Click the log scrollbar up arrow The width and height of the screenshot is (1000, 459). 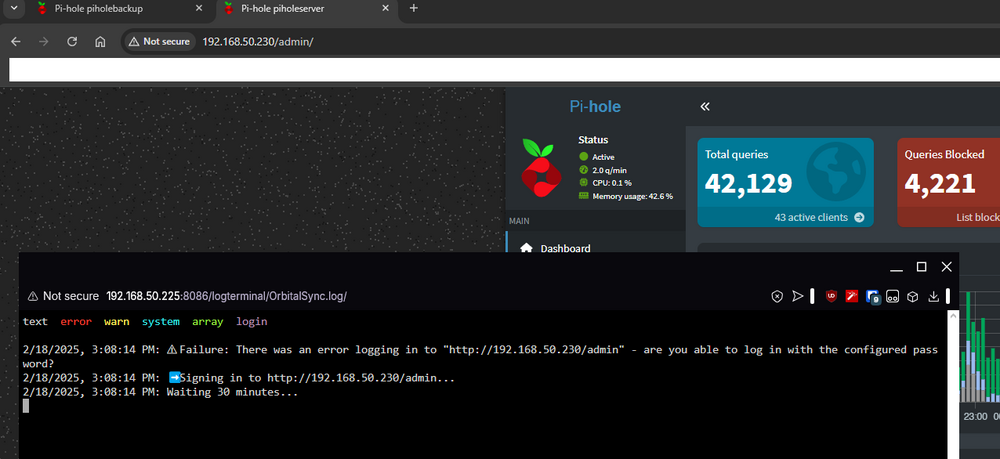(952, 315)
